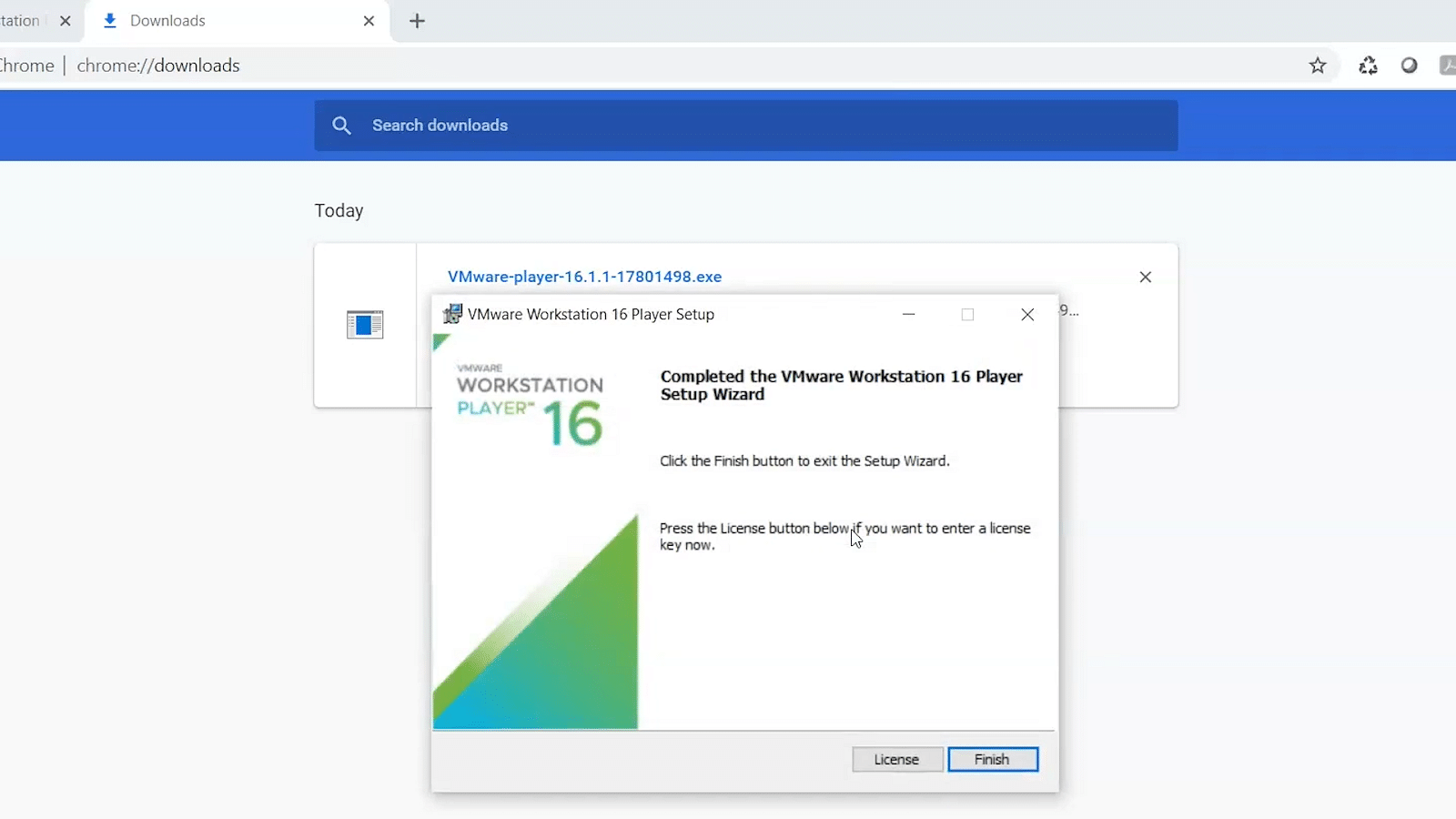The image size is (1456, 819).
Task: Close the VMware Player Setup window
Action: click(x=1027, y=314)
